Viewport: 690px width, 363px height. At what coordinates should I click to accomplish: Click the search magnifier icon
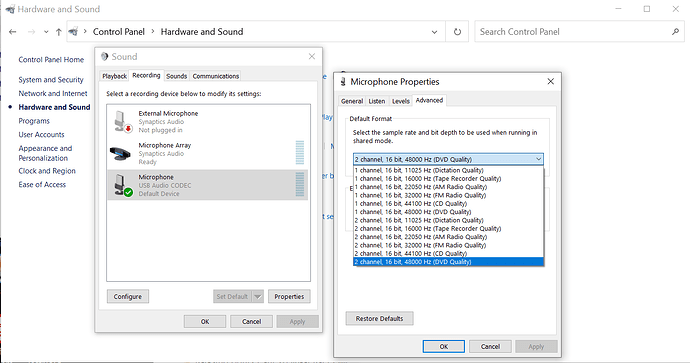click(675, 32)
